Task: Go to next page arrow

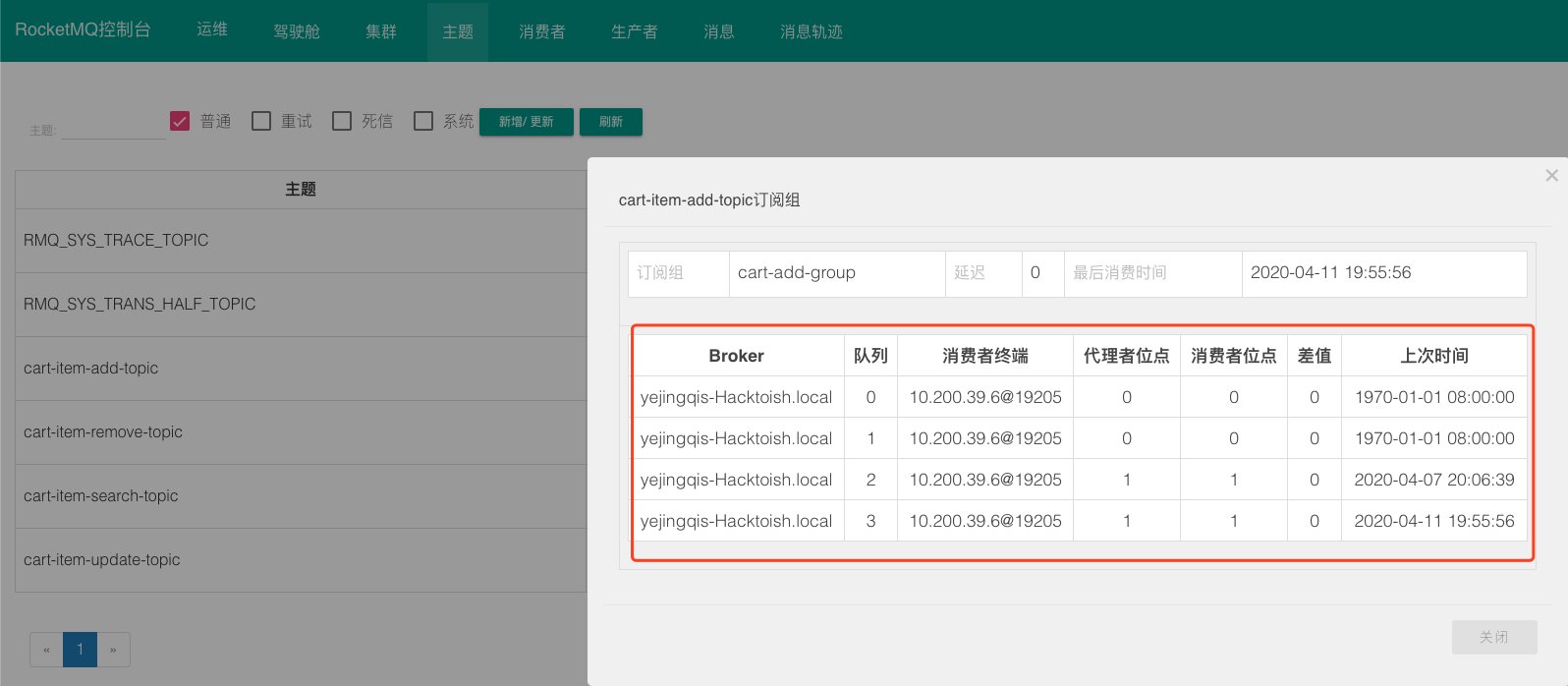Action: coord(113,650)
